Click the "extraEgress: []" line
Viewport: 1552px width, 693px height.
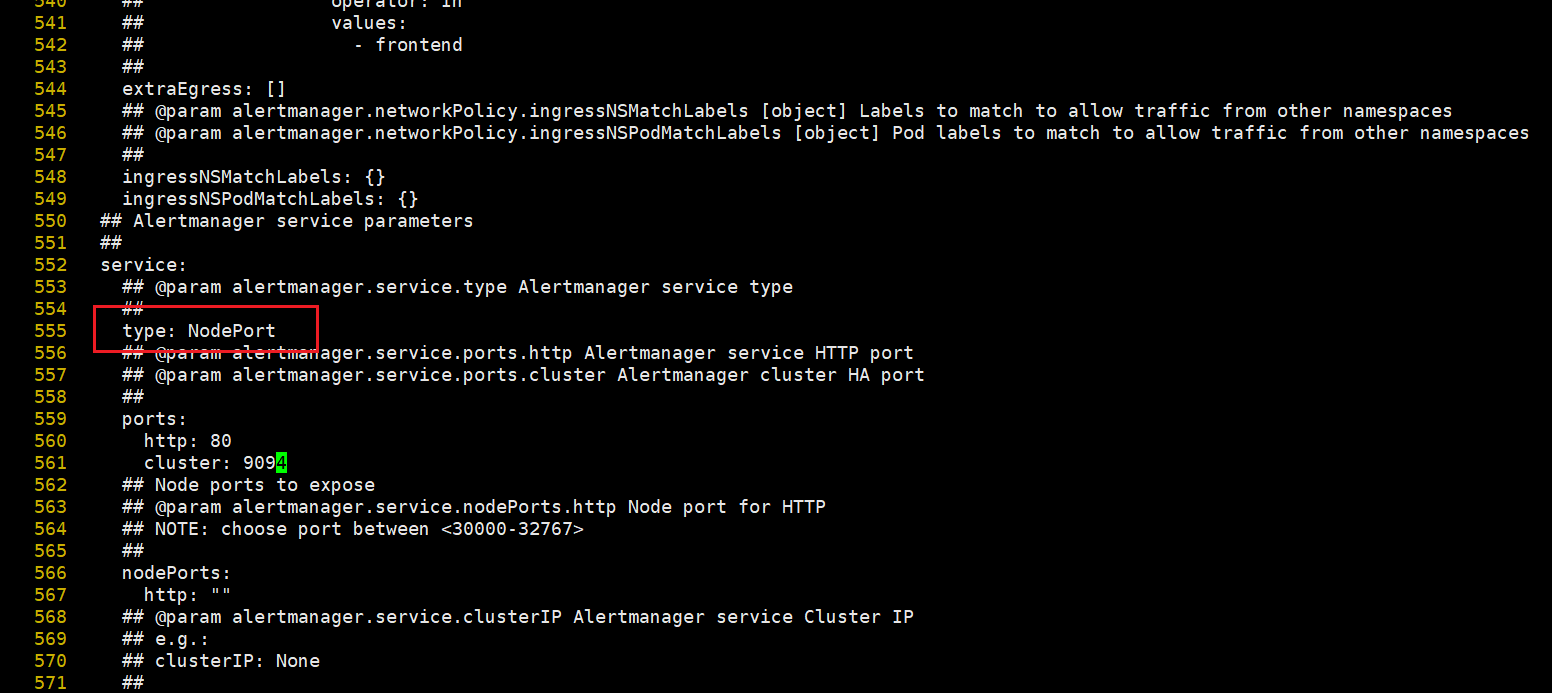pyautogui.click(x=204, y=89)
